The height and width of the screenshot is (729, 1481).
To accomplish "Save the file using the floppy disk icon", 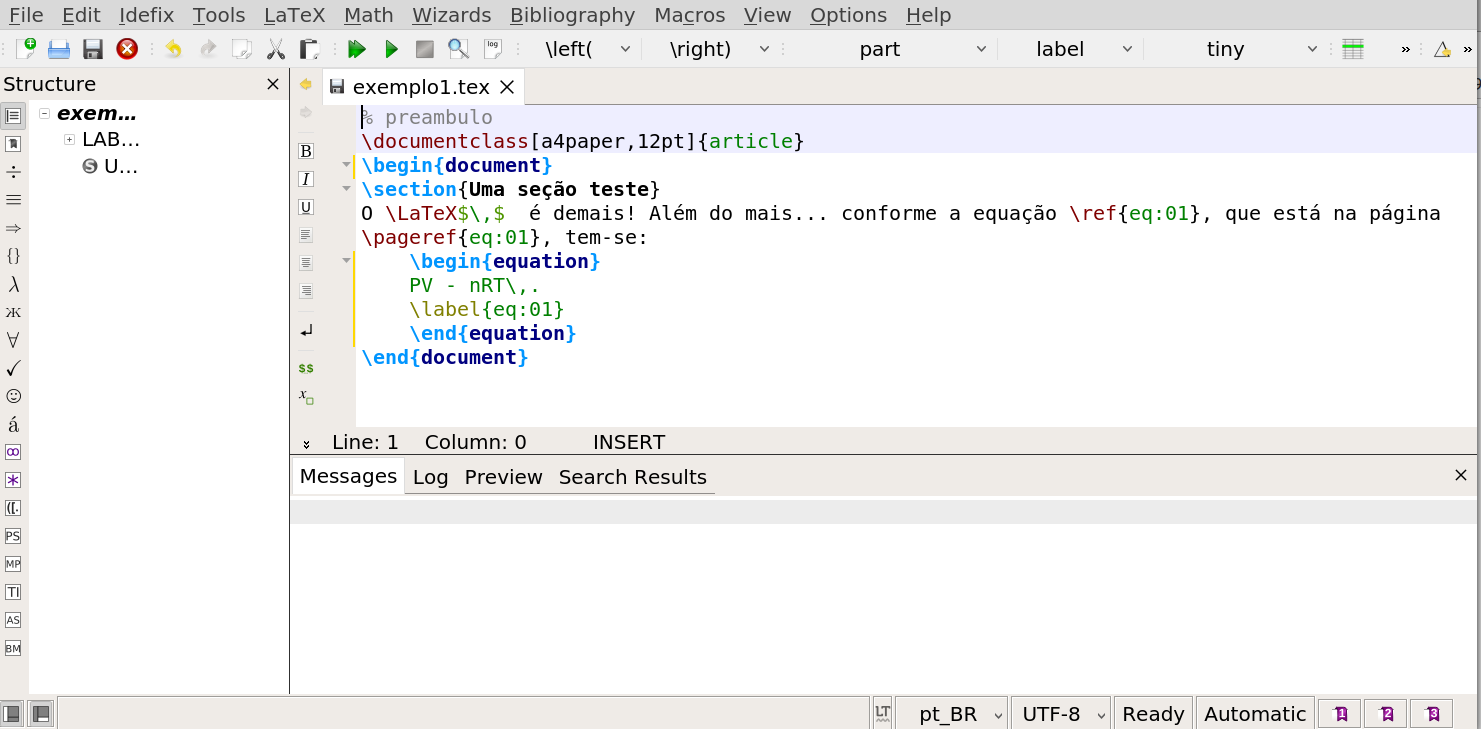I will click(93, 48).
